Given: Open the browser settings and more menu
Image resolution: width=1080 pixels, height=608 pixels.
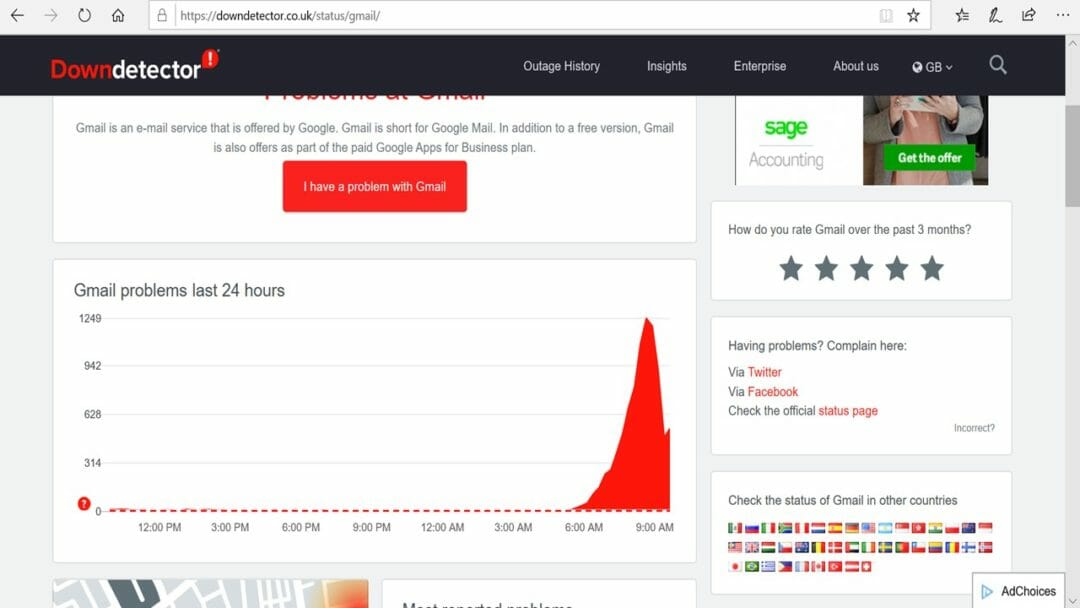Looking at the screenshot, I should pyautogui.click(x=1063, y=15).
